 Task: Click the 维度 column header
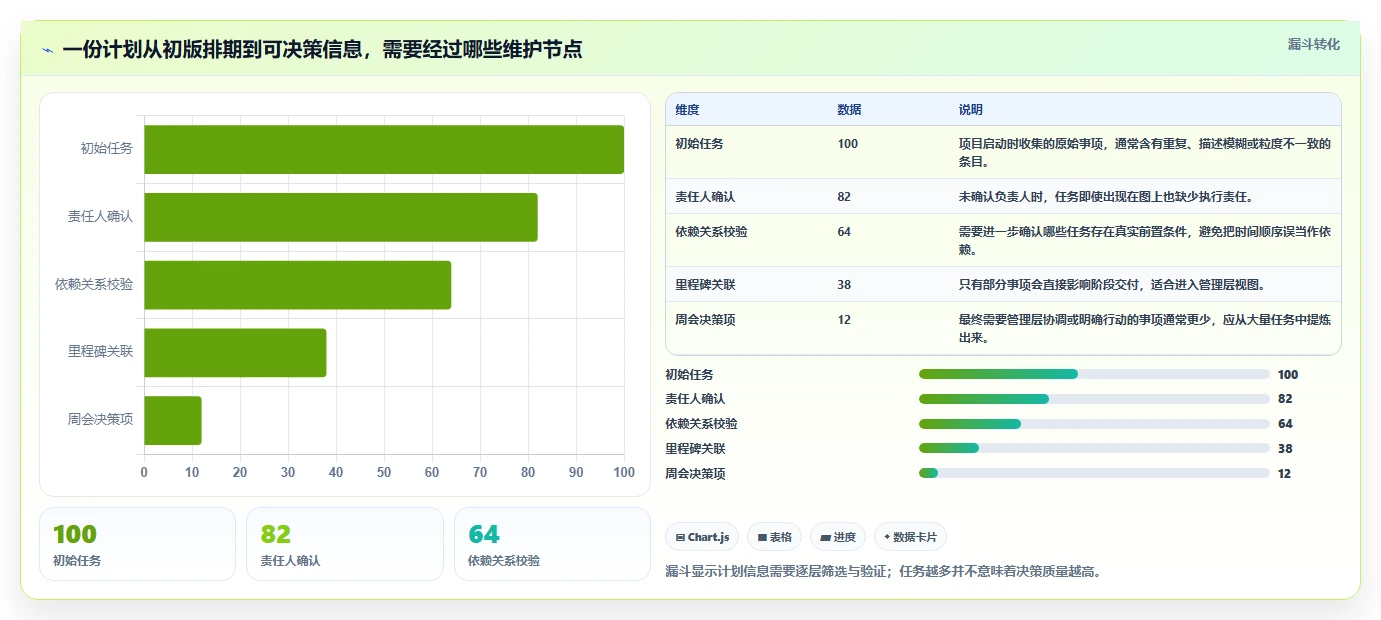click(687, 109)
